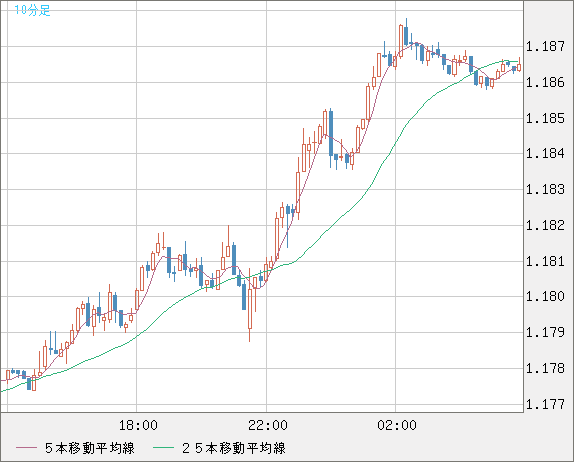The image size is (574, 462).
Task: Click the 1.178 price axis label
Action: coord(545,368)
